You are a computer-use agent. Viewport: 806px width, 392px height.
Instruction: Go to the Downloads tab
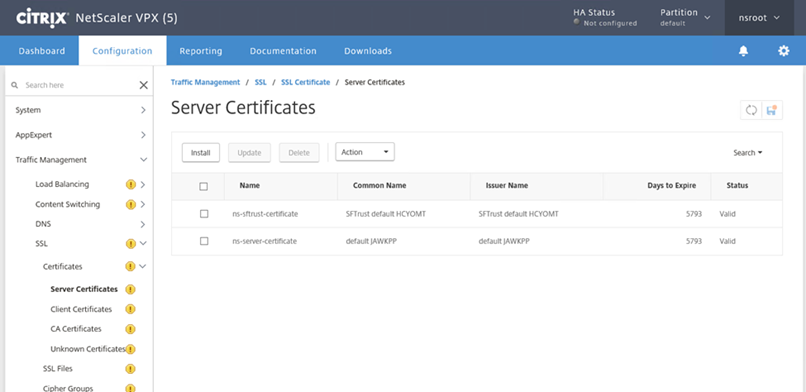pyautogui.click(x=368, y=51)
